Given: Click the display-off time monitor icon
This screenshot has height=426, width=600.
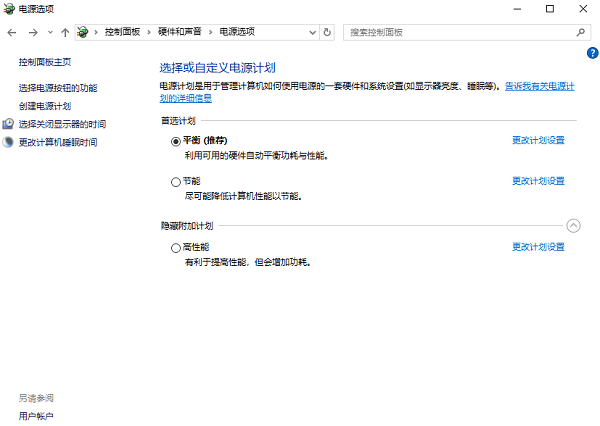Looking at the screenshot, I should click(8, 124).
